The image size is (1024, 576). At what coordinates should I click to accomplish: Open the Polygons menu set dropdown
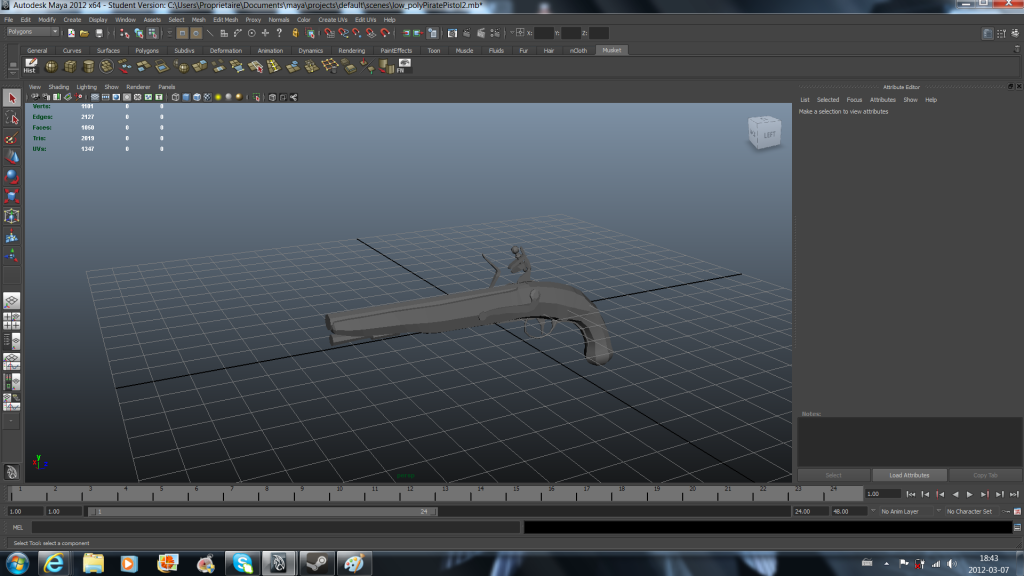click(x=33, y=31)
